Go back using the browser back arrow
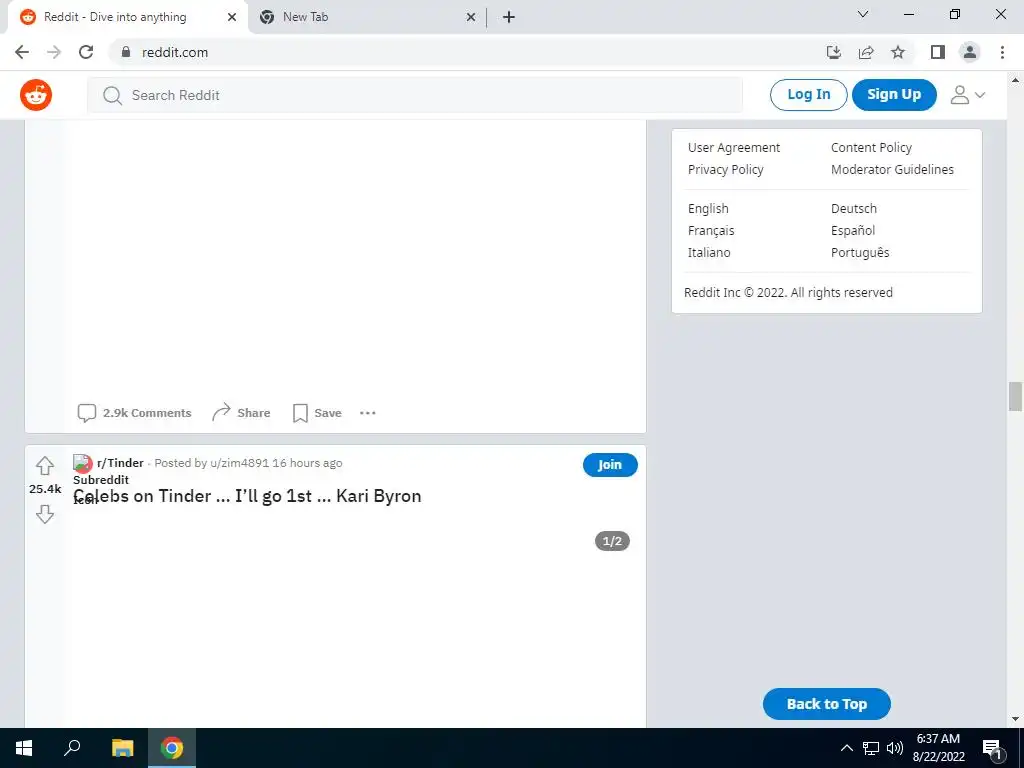This screenshot has width=1024, height=768. click(22, 52)
